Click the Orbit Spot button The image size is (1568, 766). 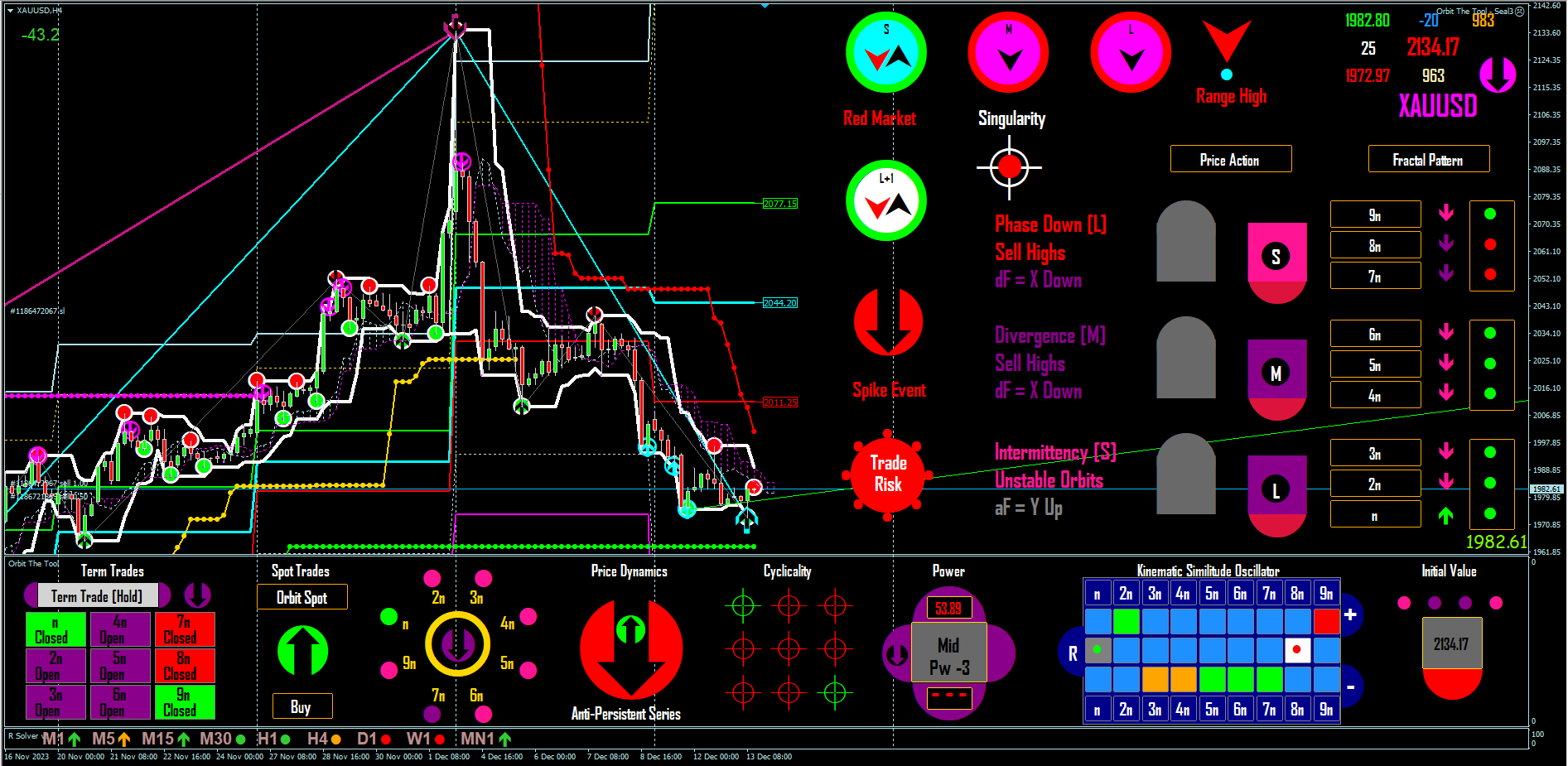click(302, 597)
